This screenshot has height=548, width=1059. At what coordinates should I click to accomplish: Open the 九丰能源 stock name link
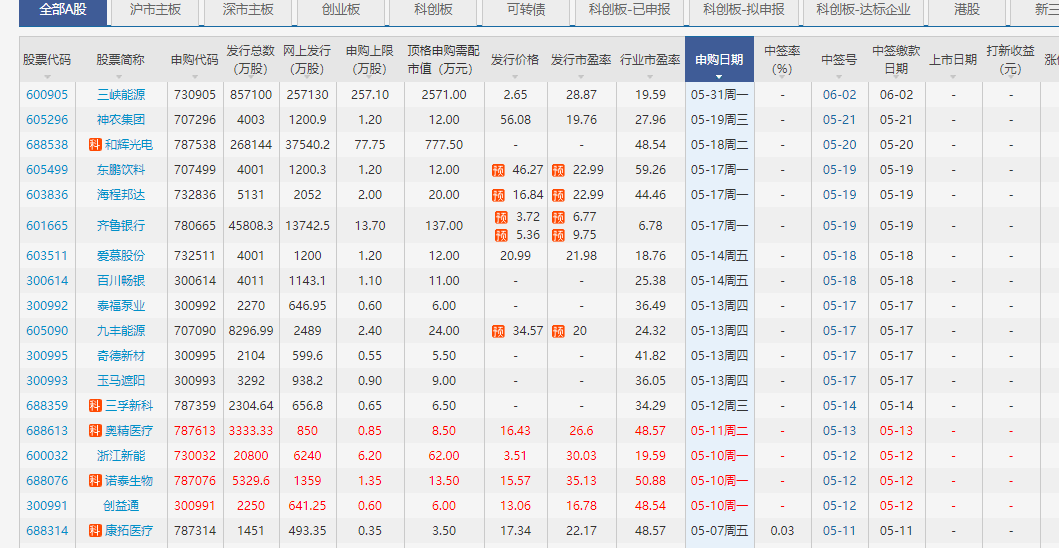[121, 330]
